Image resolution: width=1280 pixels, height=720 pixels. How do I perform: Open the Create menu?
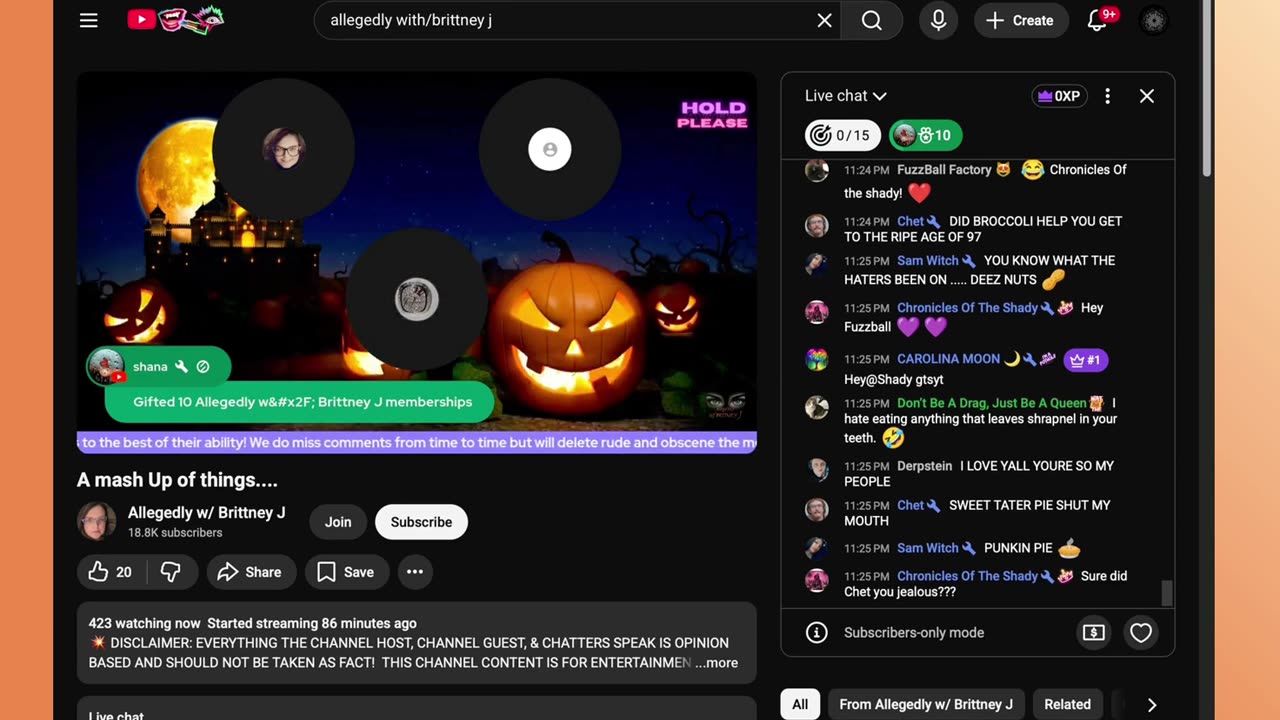point(1020,20)
